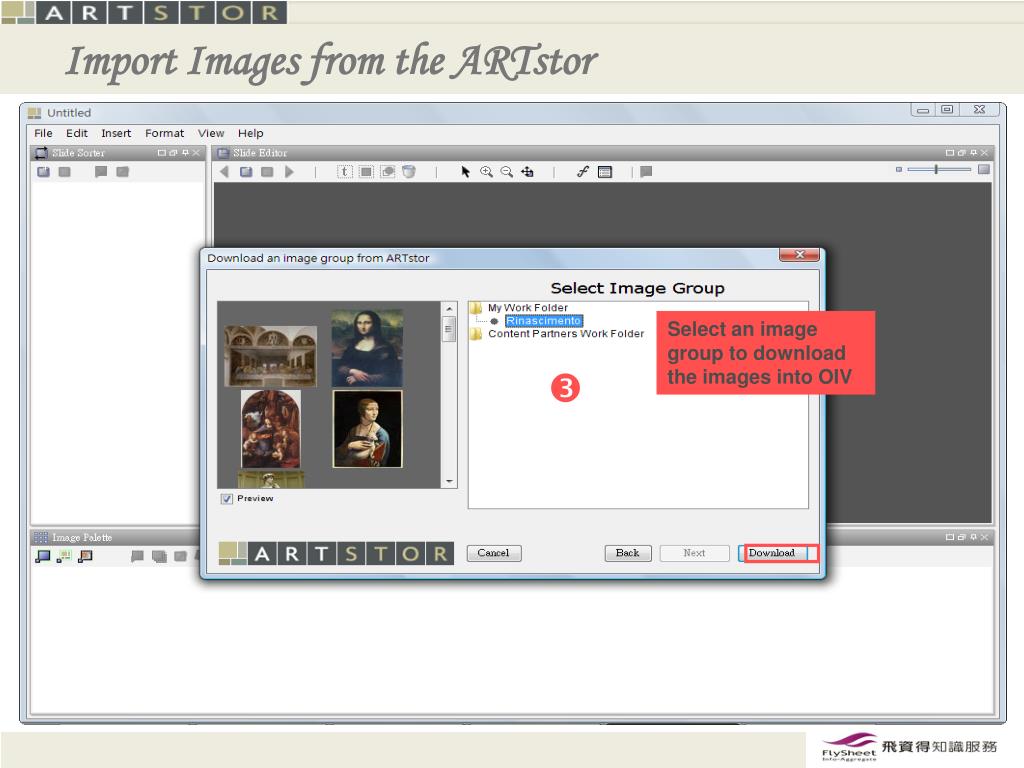The width and height of the screenshot is (1024, 768).
Task: Close the Slide Sorter panel
Action: [197, 153]
